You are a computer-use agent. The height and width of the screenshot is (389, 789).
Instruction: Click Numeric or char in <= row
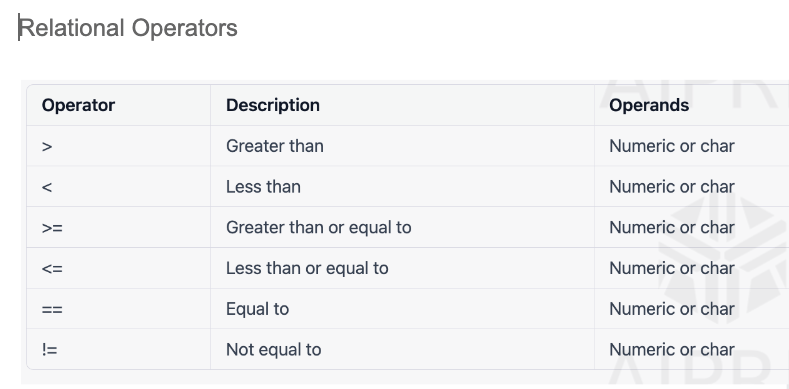(x=672, y=268)
